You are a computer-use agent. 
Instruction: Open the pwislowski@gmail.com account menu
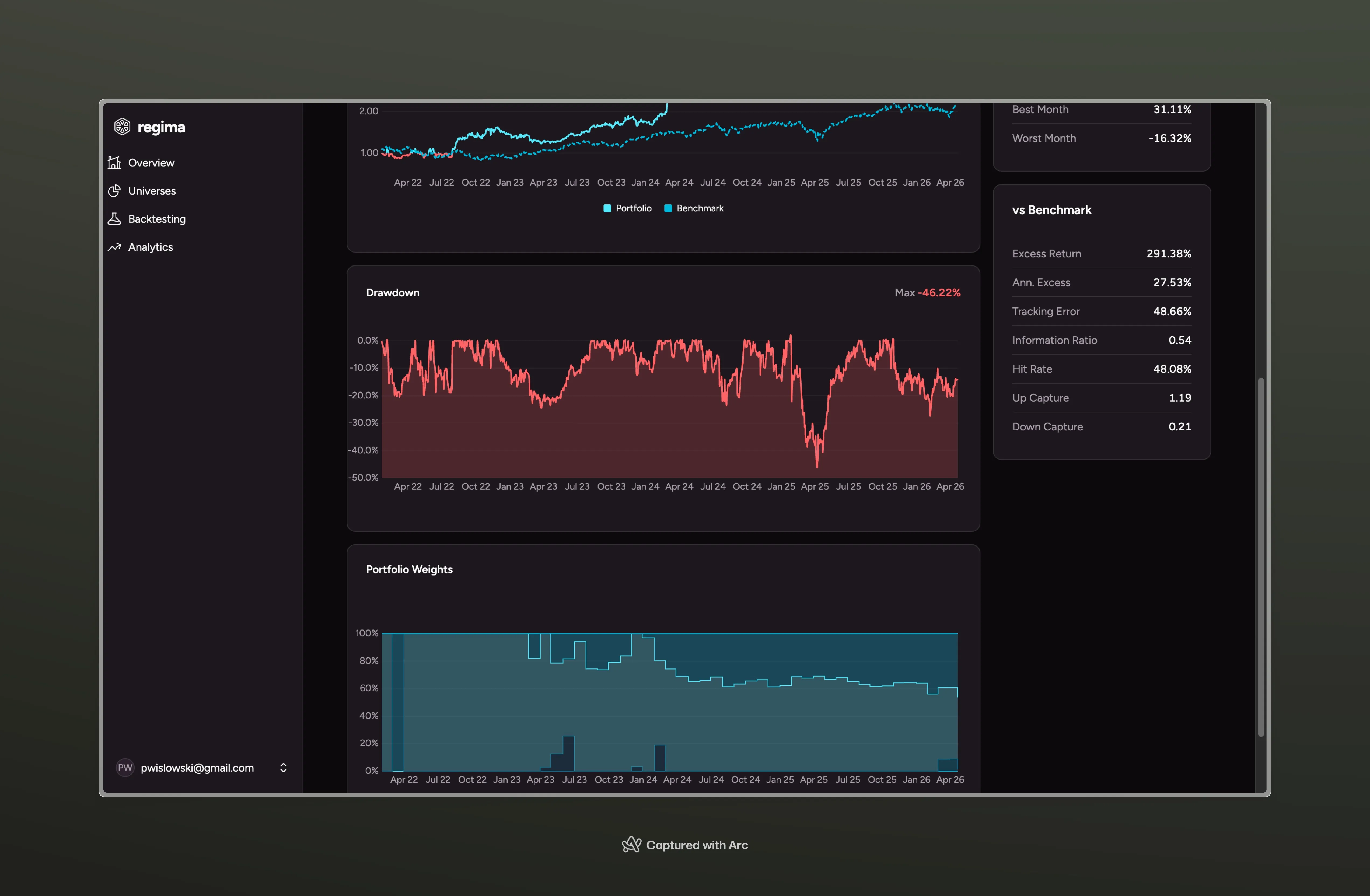click(x=197, y=768)
